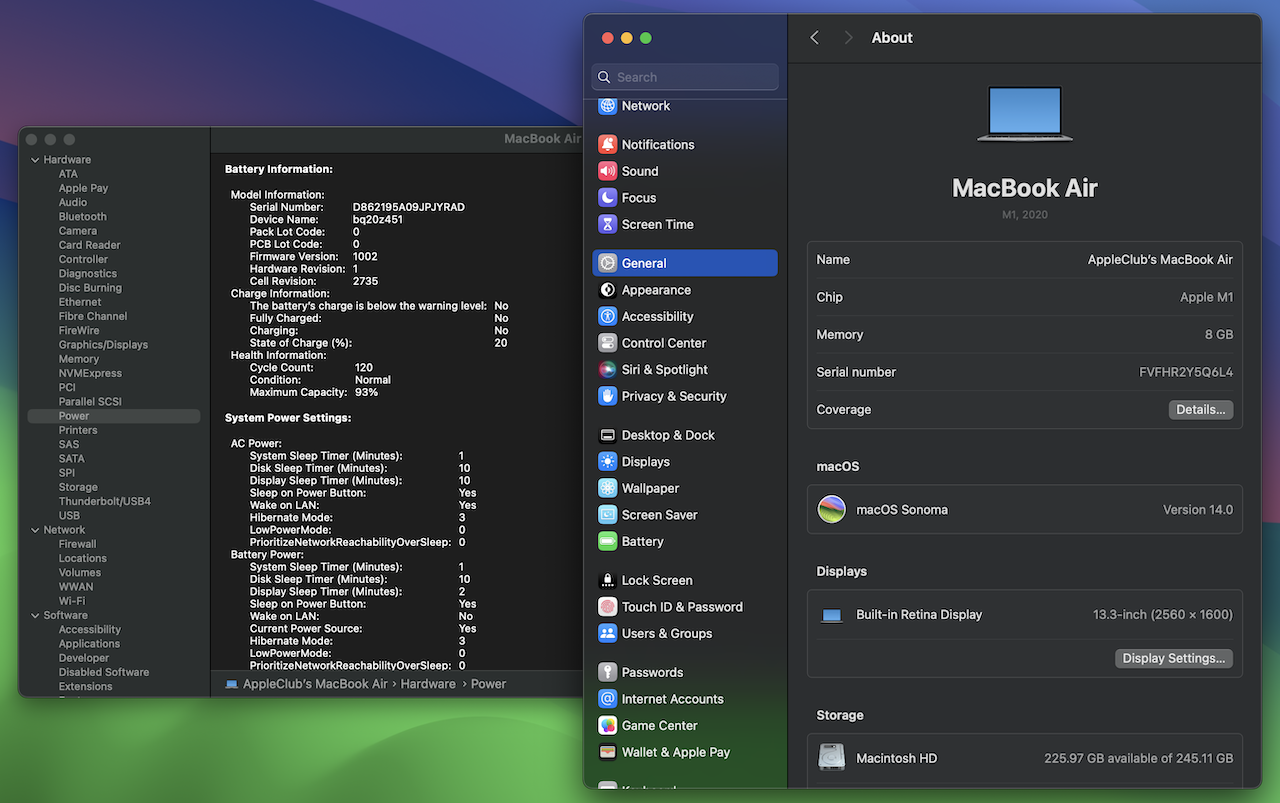Select Power in System Information sidebar

(114, 416)
